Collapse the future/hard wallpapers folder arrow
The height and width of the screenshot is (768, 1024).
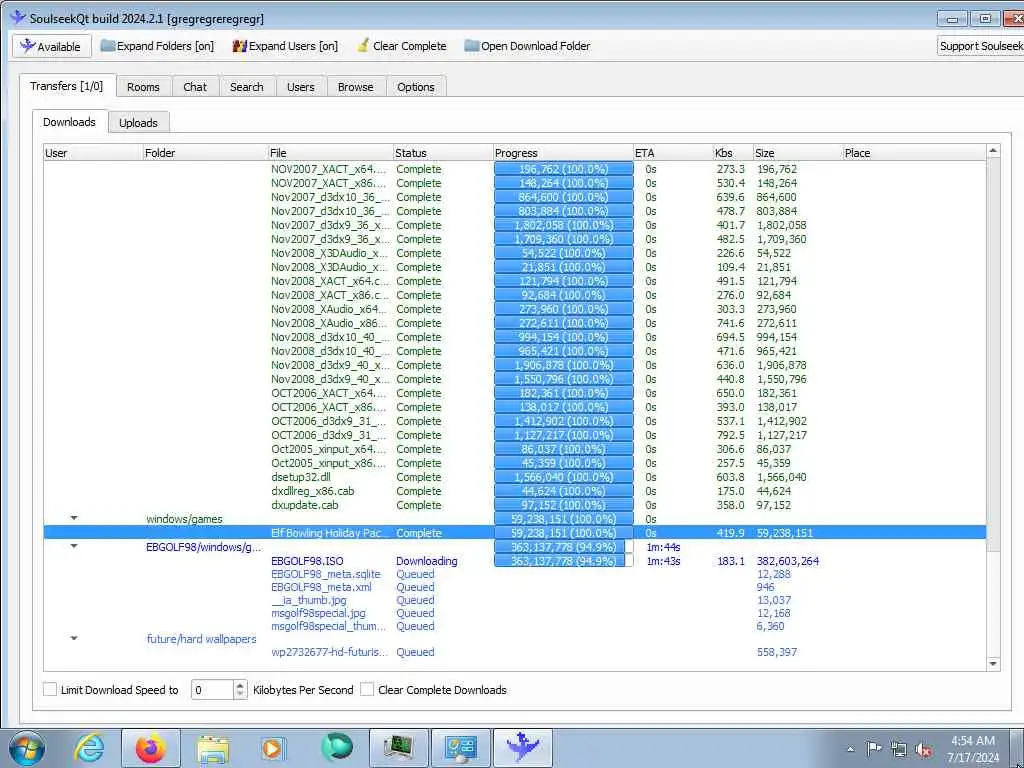(x=74, y=639)
